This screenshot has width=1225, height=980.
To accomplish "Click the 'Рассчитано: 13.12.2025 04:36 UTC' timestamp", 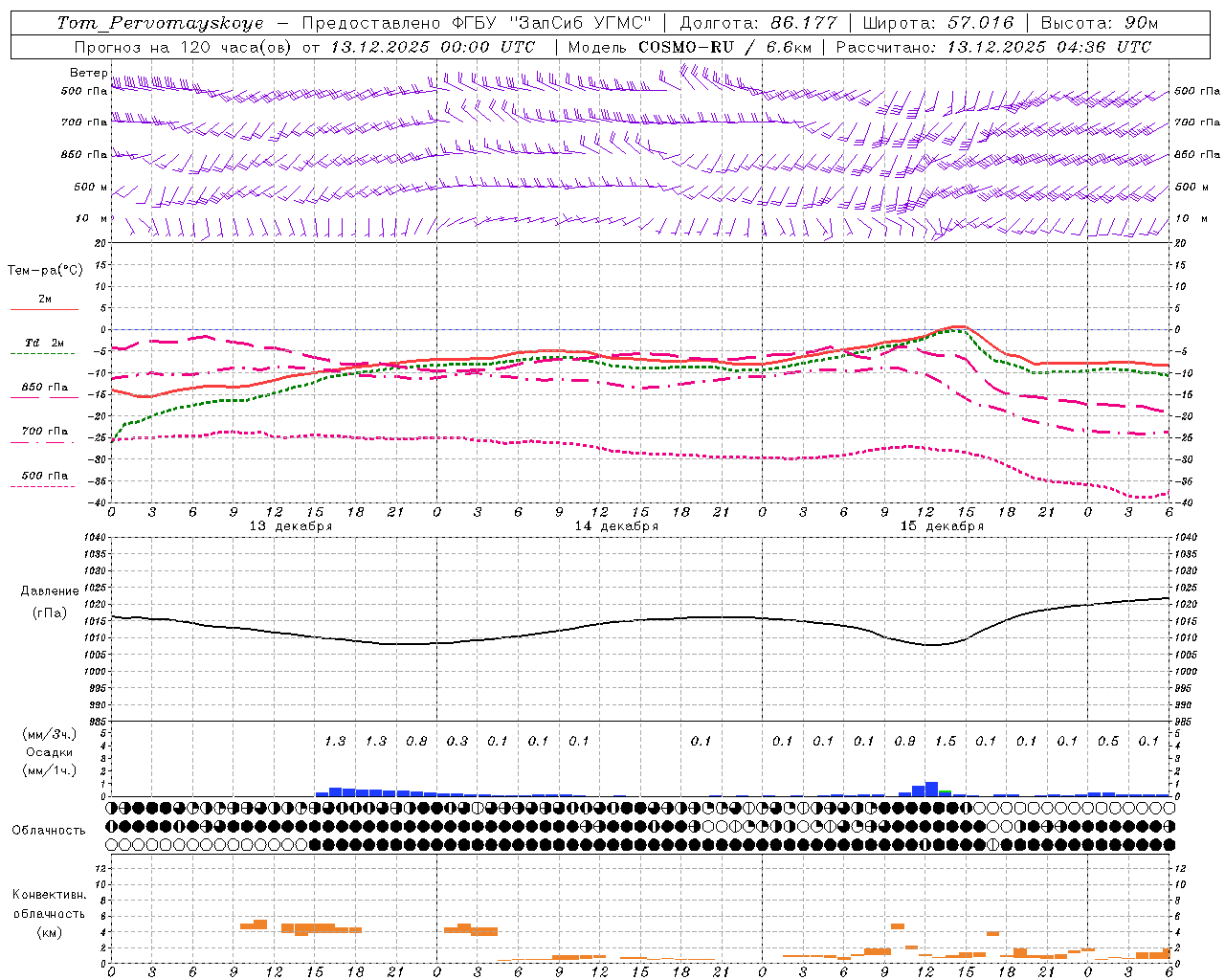I will (x=993, y=47).
